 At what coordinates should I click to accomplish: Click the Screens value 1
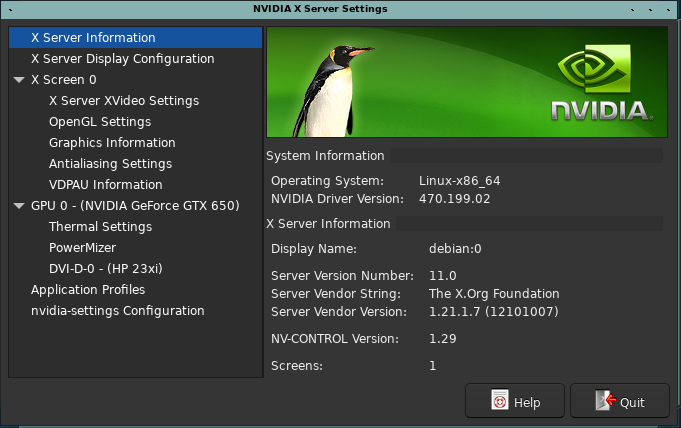[433, 366]
